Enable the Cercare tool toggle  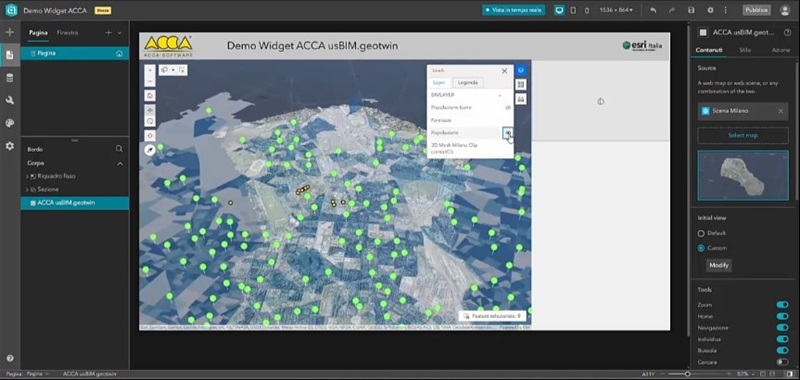782,362
